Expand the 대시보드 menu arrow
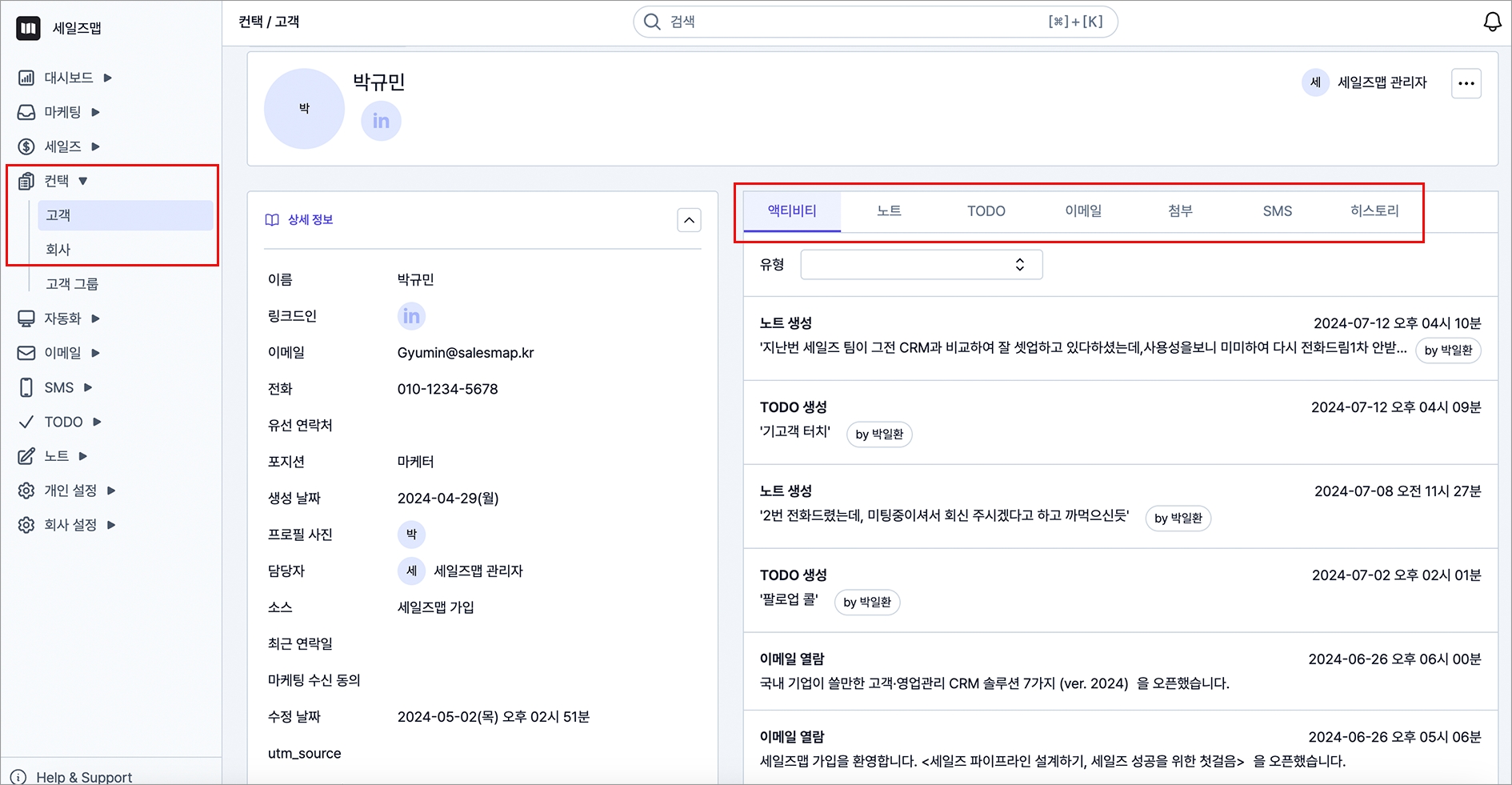The width and height of the screenshot is (1512, 785). pyautogui.click(x=107, y=78)
